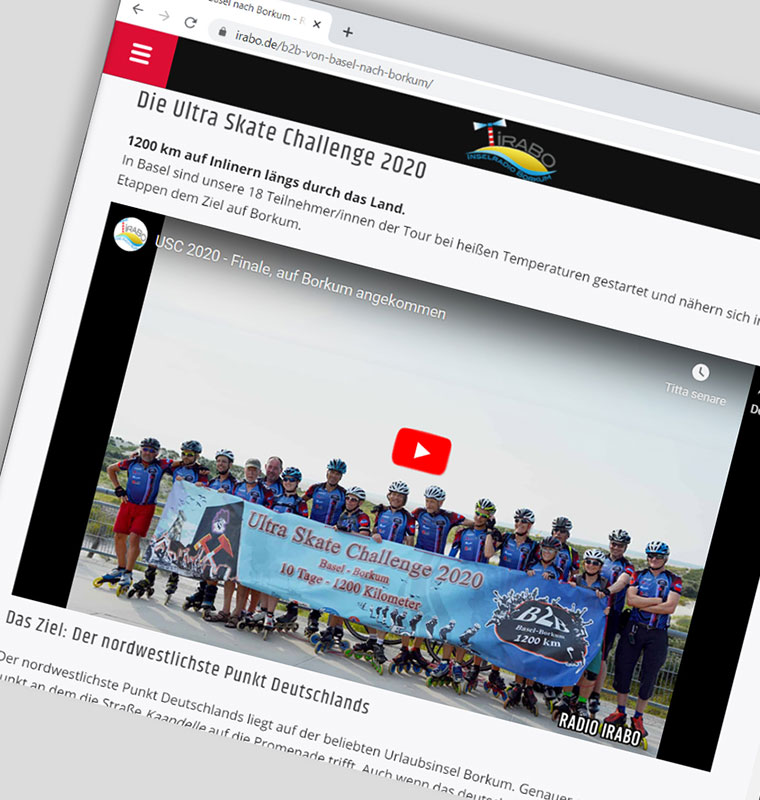Click heading Die Ultra Skate Challenge 2020

click(x=281, y=134)
